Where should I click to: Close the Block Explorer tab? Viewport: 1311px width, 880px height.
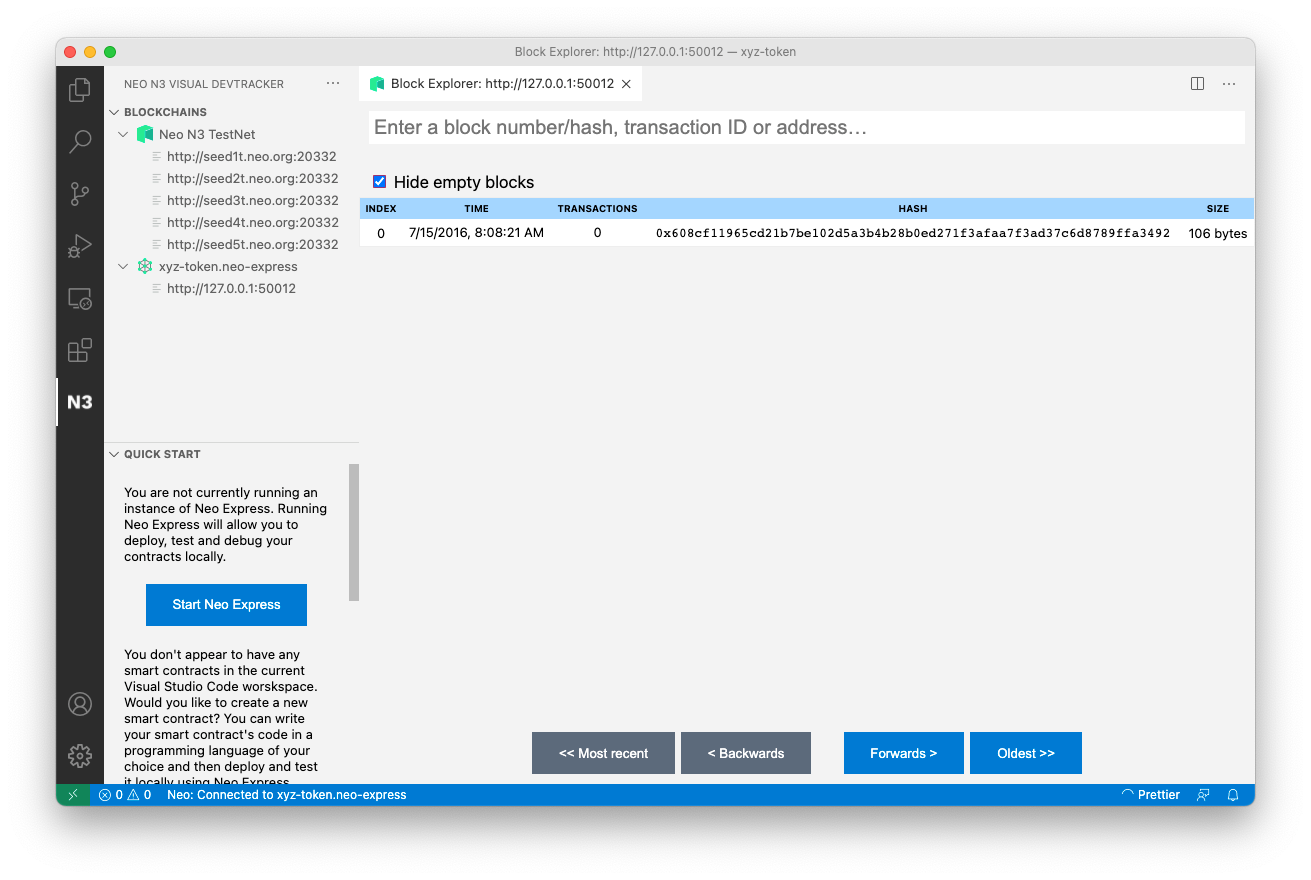[x=626, y=84]
